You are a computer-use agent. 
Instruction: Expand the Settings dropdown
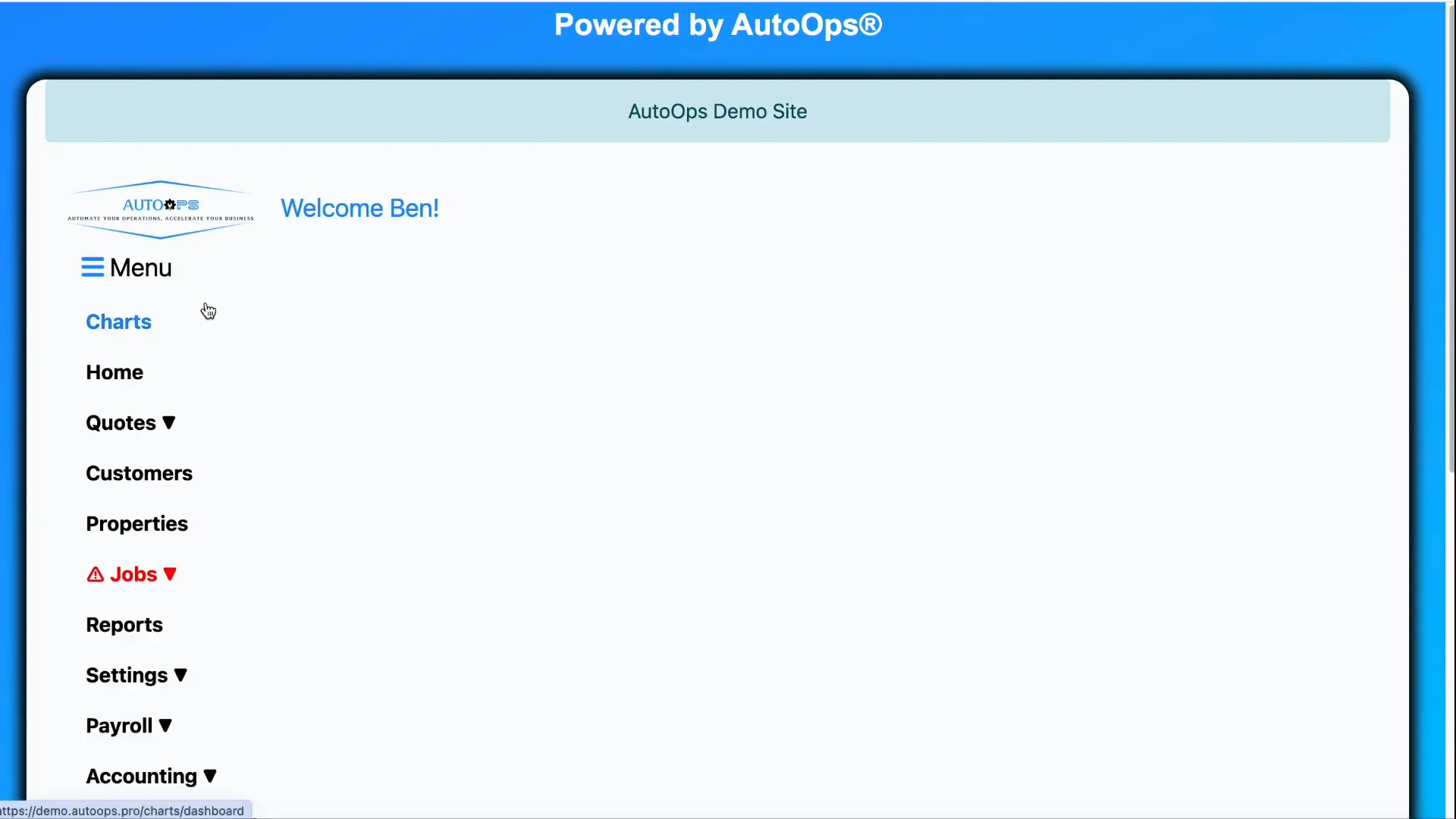pyautogui.click(x=182, y=674)
